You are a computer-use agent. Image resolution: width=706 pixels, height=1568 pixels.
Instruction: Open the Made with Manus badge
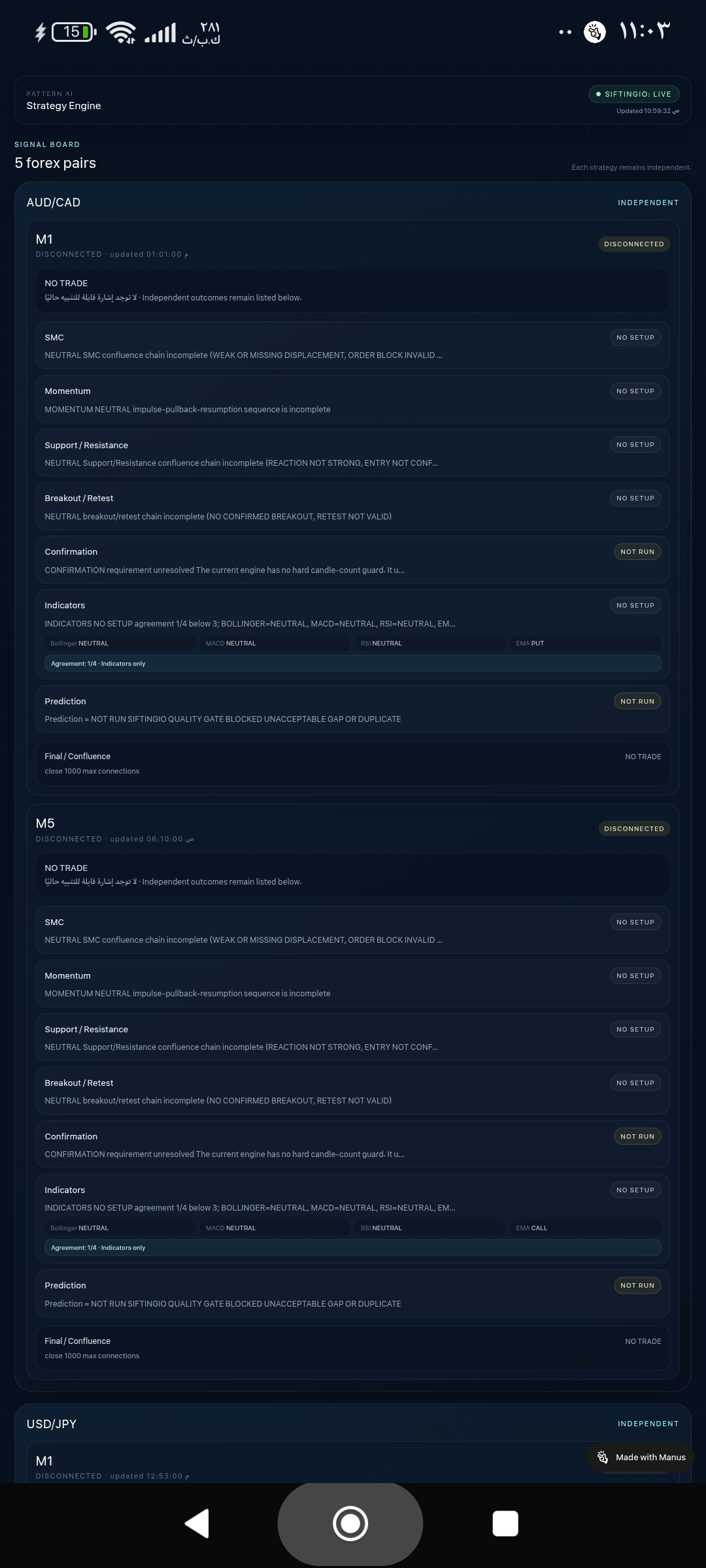[x=642, y=1457]
